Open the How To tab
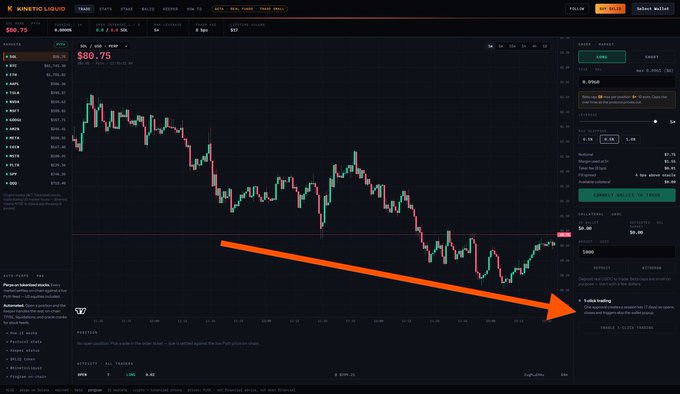680x394 pixels. [194, 9]
